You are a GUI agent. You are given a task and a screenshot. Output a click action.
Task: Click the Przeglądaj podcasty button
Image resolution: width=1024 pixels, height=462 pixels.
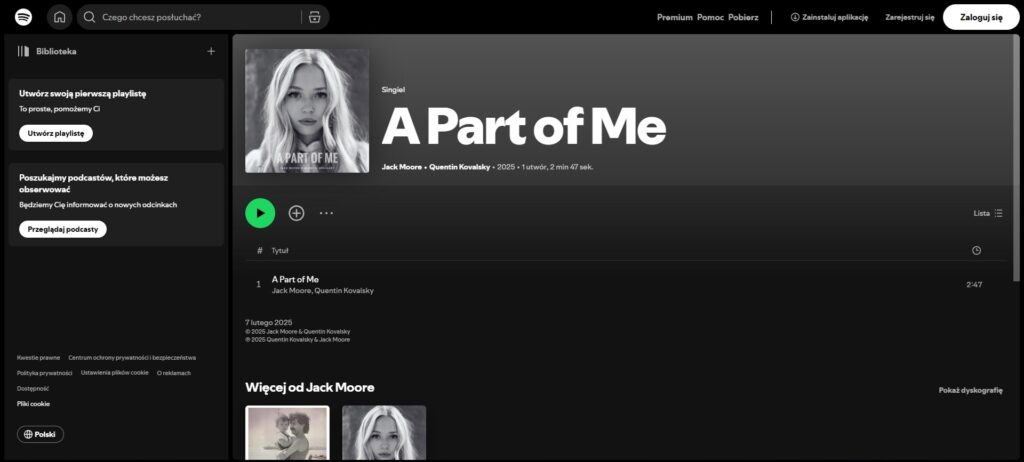62,229
